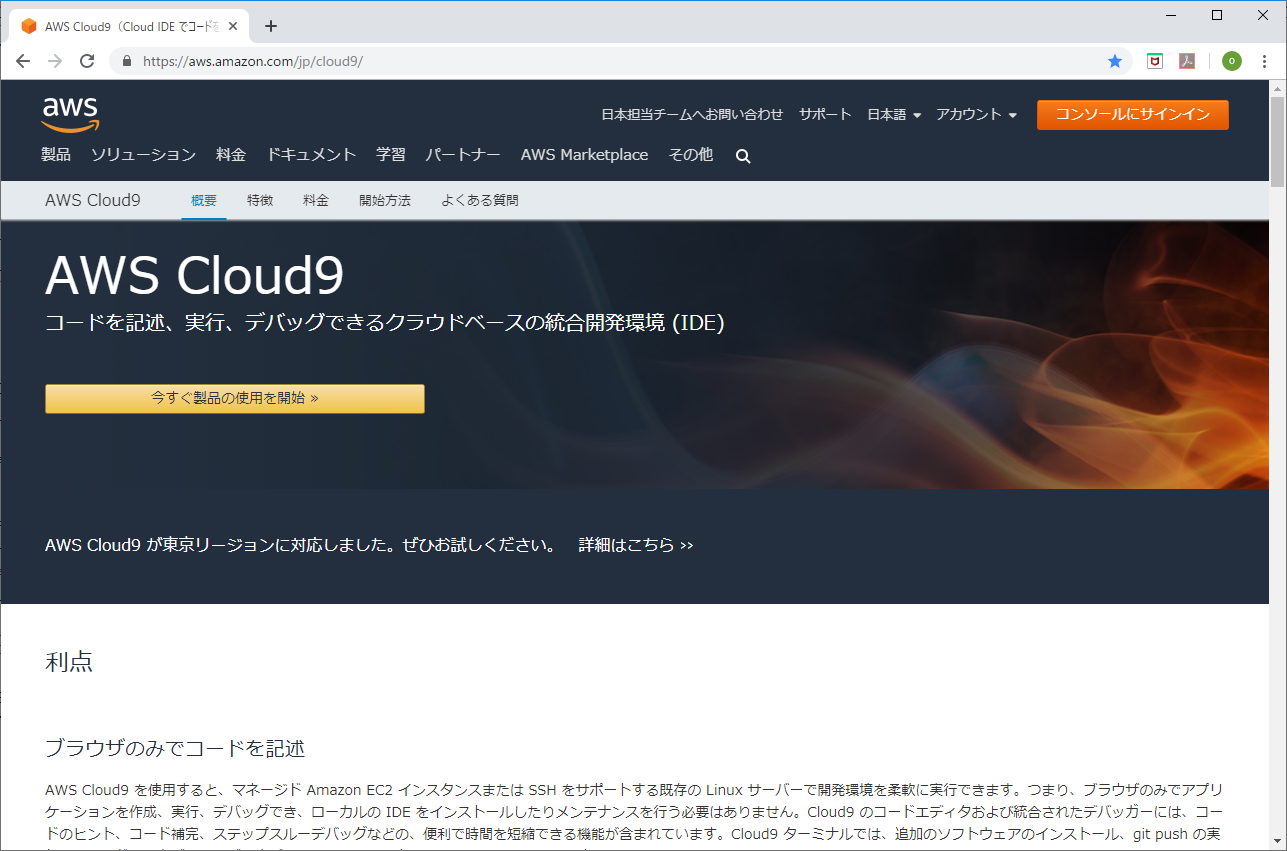The image size is (1287, 851).
Task: Click the browser forward arrow
Action: pyautogui.click(x=55, y=61)
